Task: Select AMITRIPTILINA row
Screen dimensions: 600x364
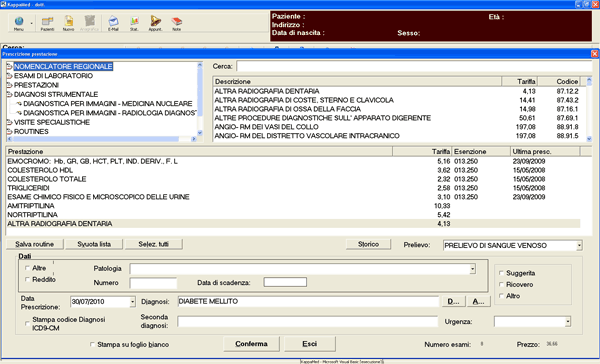Action: coord(293,206)
